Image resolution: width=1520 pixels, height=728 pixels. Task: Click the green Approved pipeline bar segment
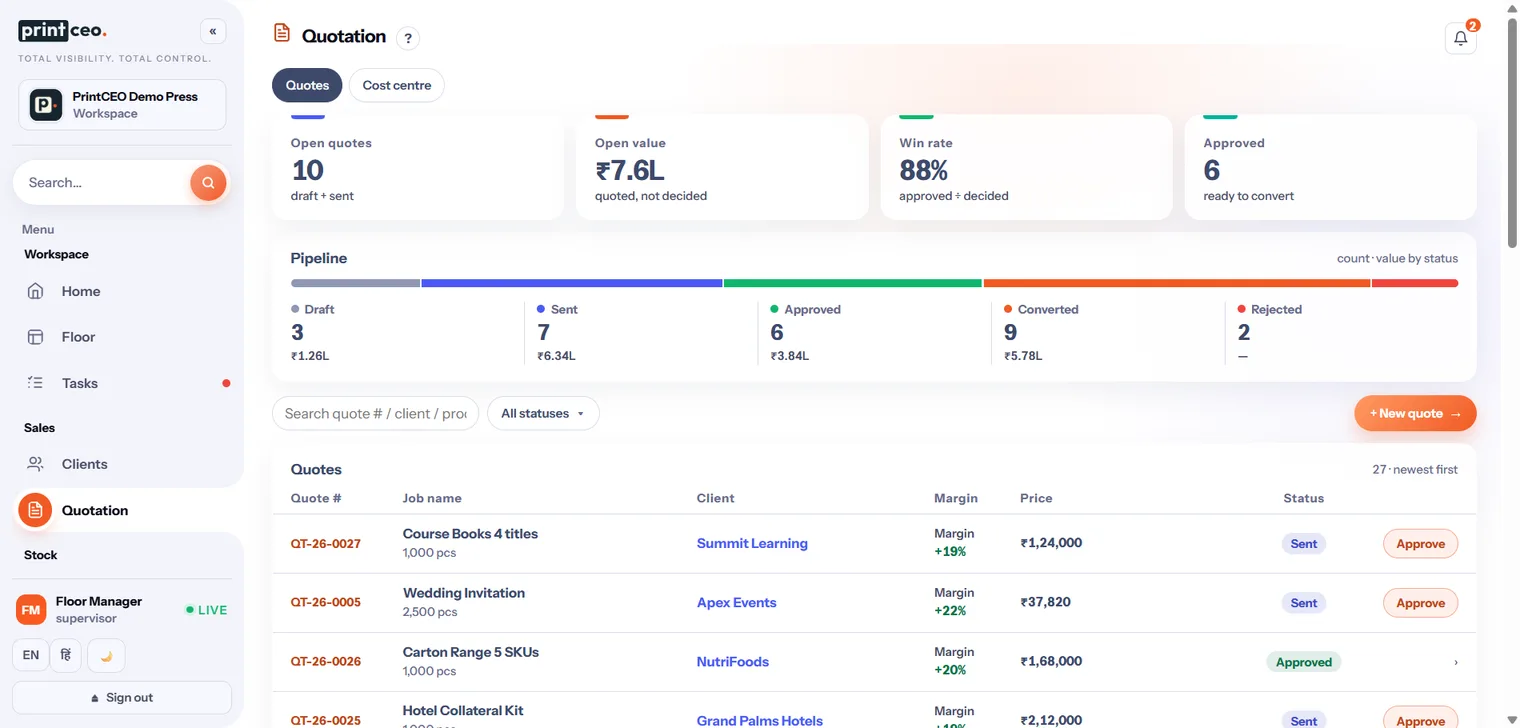(853, 283)
